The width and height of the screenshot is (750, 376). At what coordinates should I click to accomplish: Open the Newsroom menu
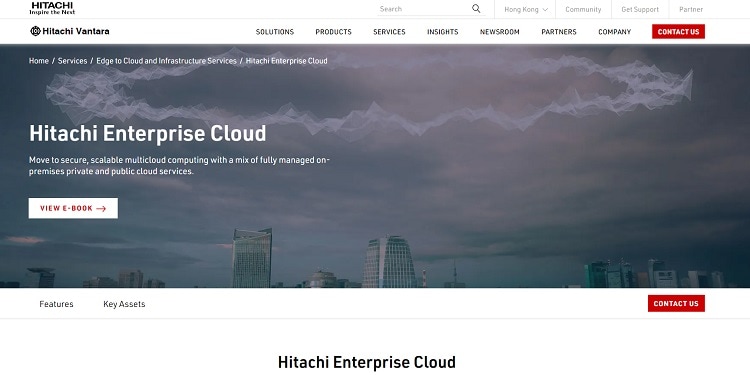[499, 32]
